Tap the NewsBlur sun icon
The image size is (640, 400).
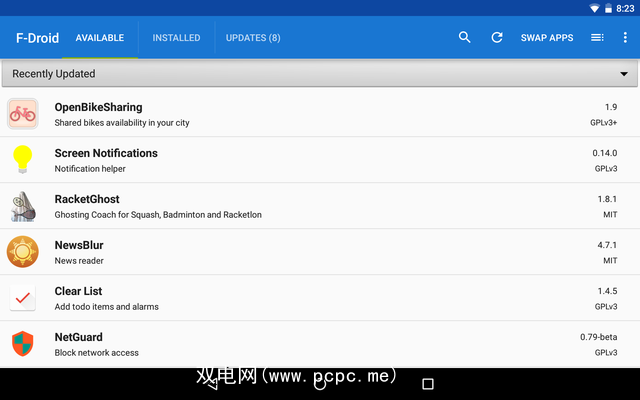[22, 252]
